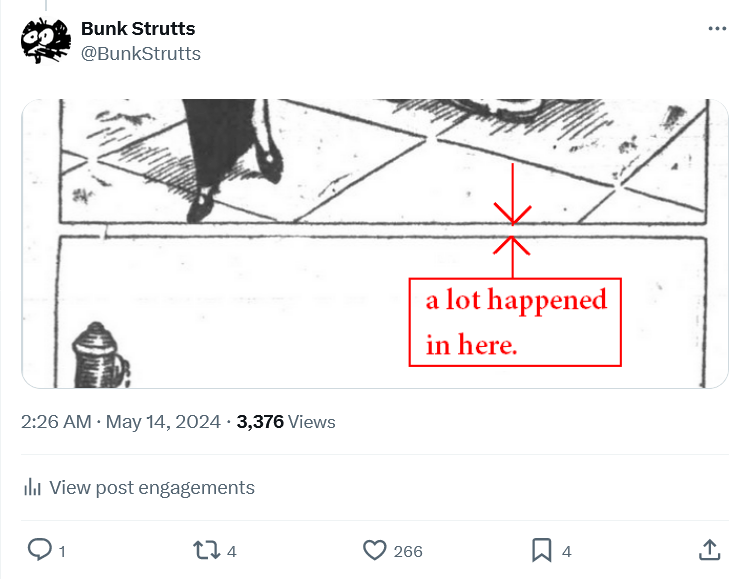Click the 266 likes count

pos(407,551)
